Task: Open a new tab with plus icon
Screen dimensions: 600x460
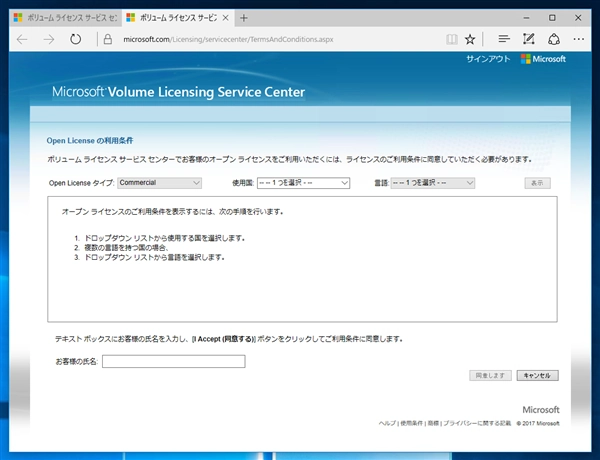Action: click(x=244, y=18)
